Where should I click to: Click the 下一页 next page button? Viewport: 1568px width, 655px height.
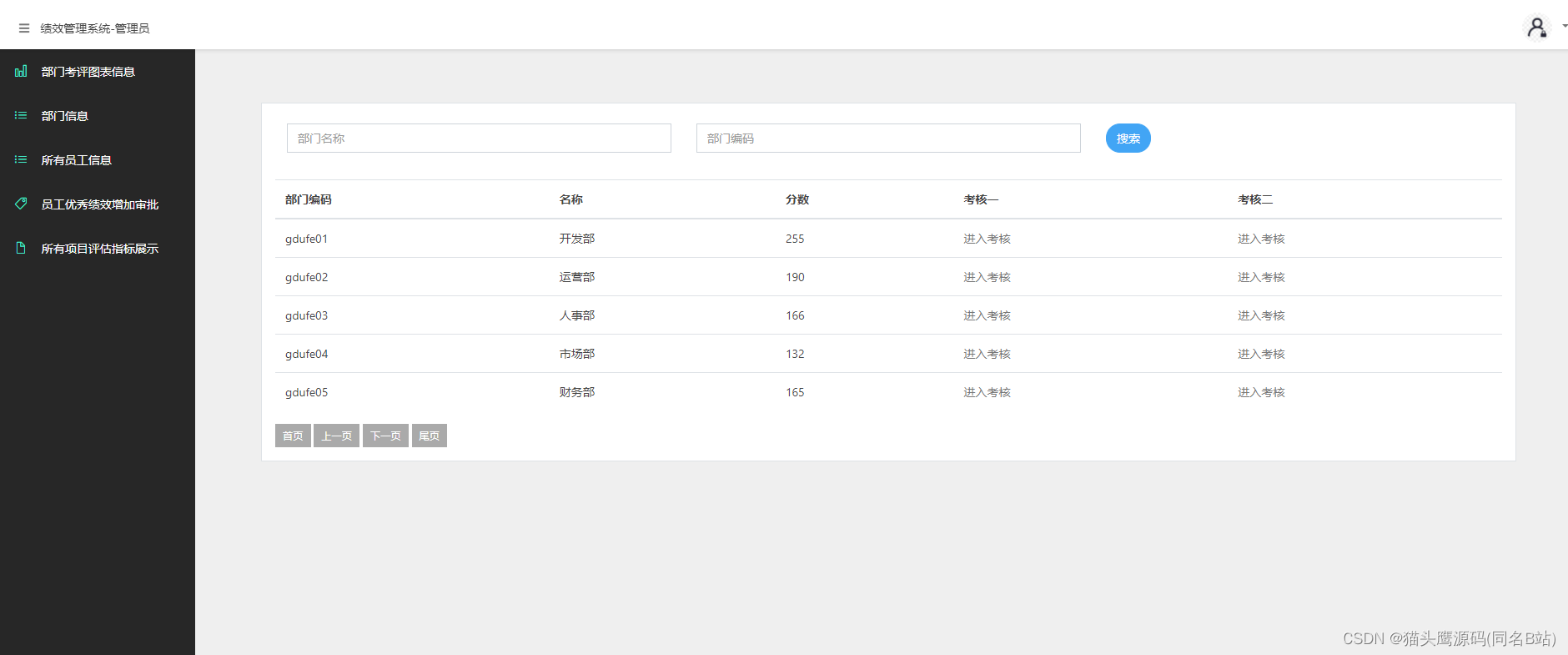point(385,436)
